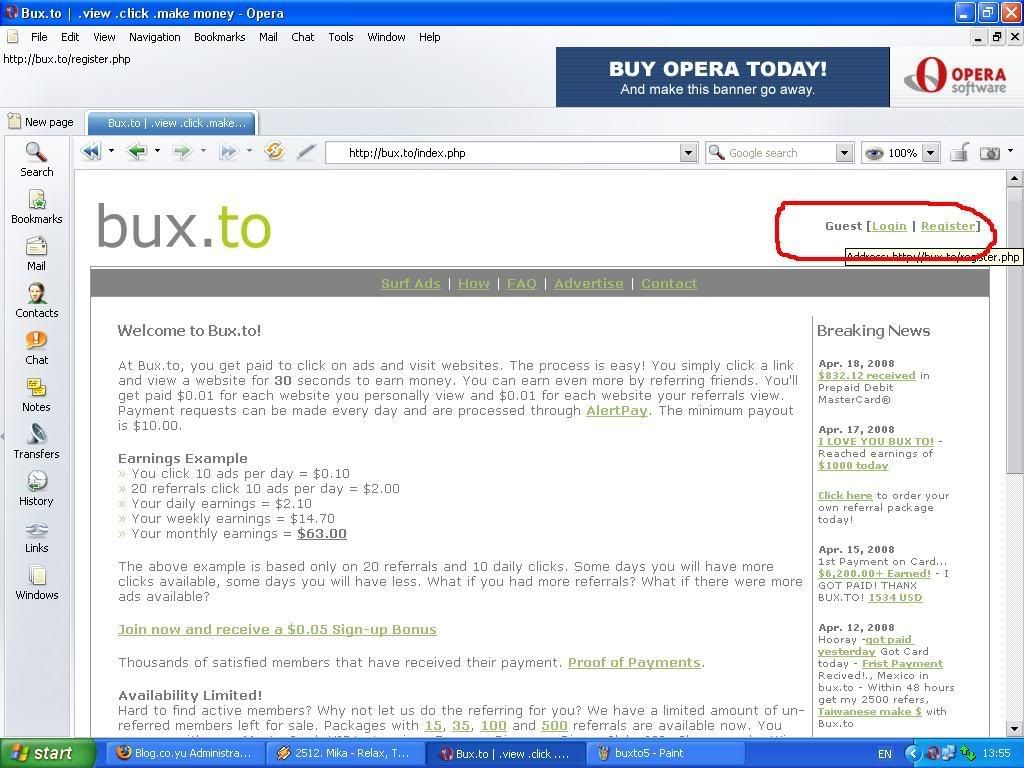Viewport: 1024px width, 768px height.
Task: Open the Transfers panel icon
Action: (36, 442)
